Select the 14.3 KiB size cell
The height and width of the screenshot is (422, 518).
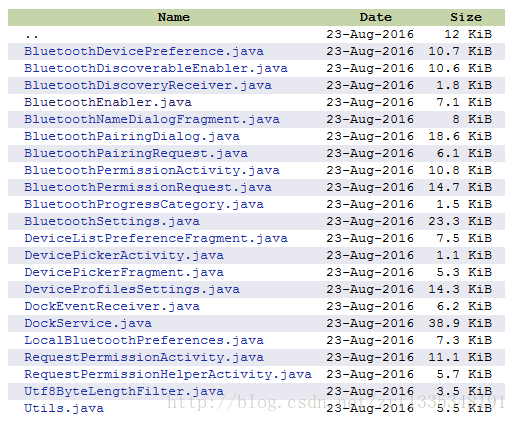click(x=460, y=289)
